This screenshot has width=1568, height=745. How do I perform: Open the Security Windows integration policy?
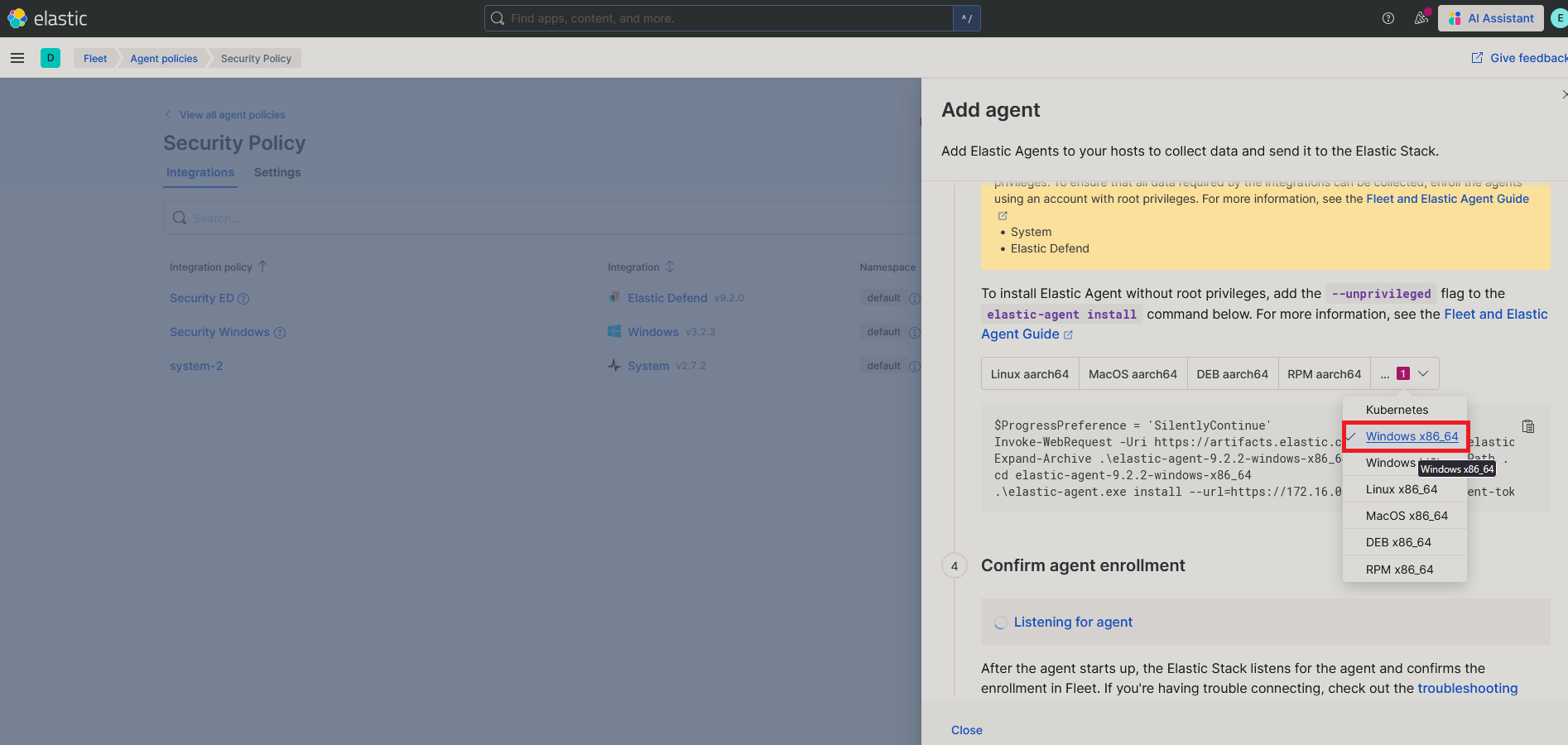[219, 332]
